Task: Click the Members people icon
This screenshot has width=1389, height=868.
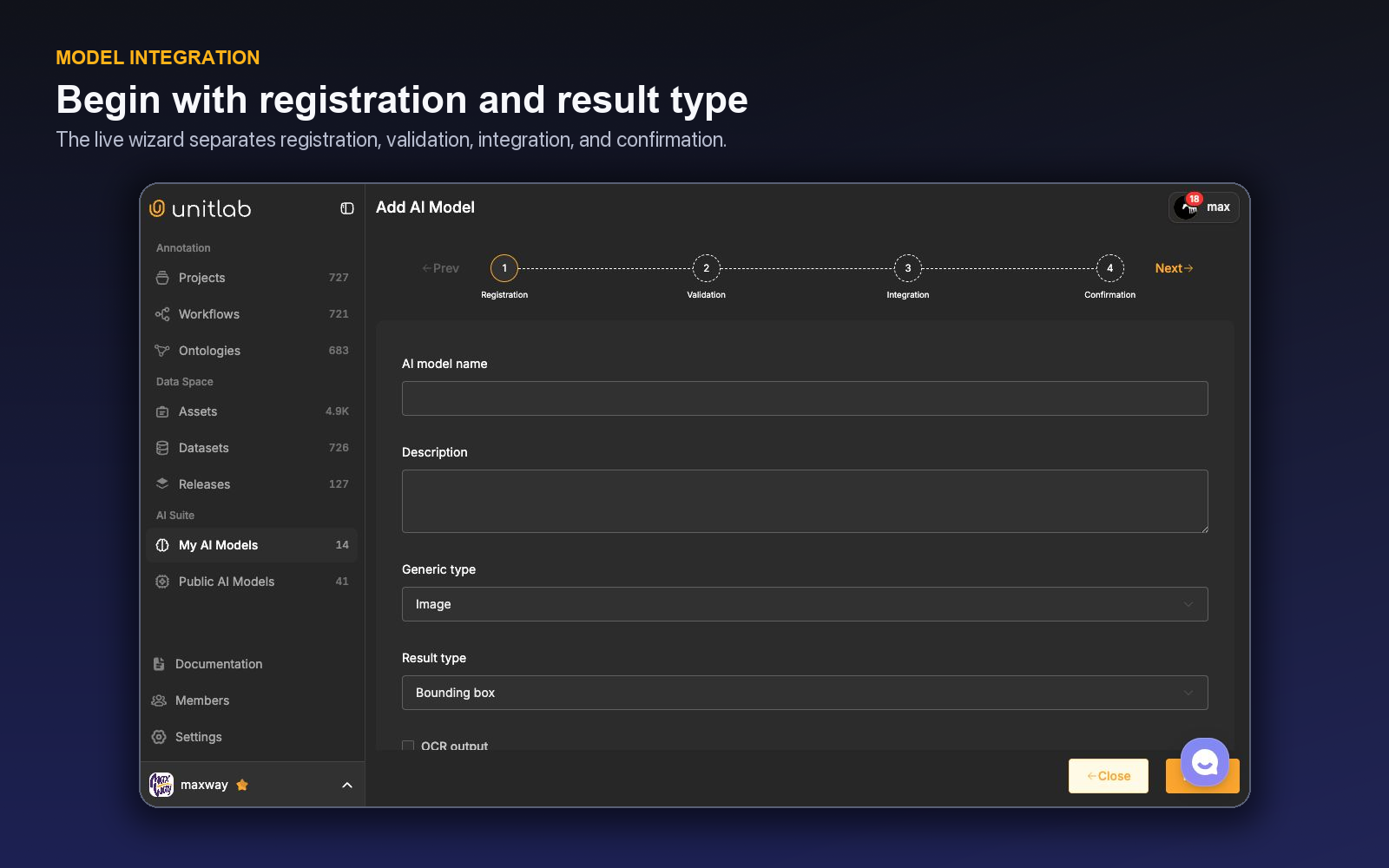Action: click(159, 700)
